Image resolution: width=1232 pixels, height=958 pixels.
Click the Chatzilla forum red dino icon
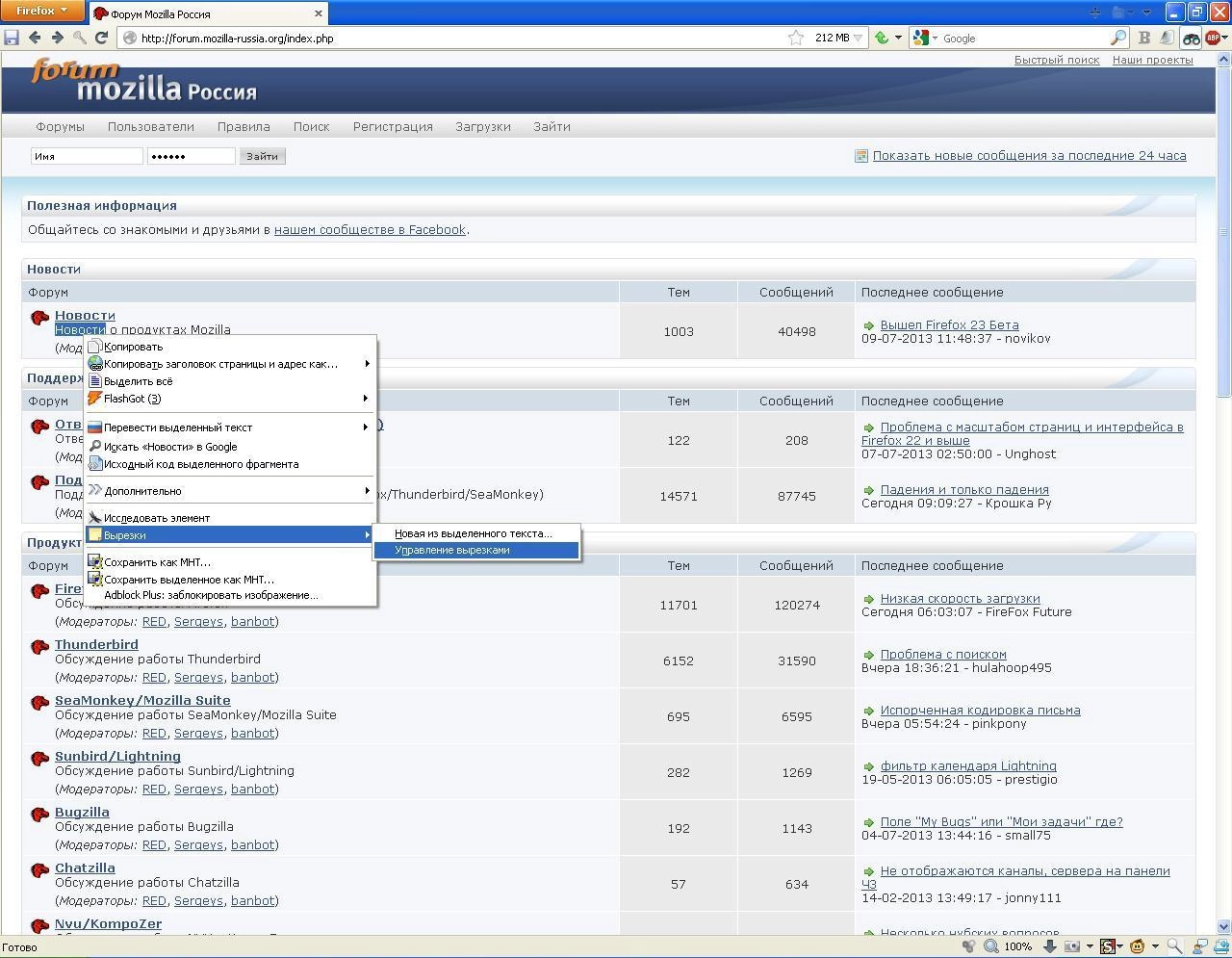39,870
